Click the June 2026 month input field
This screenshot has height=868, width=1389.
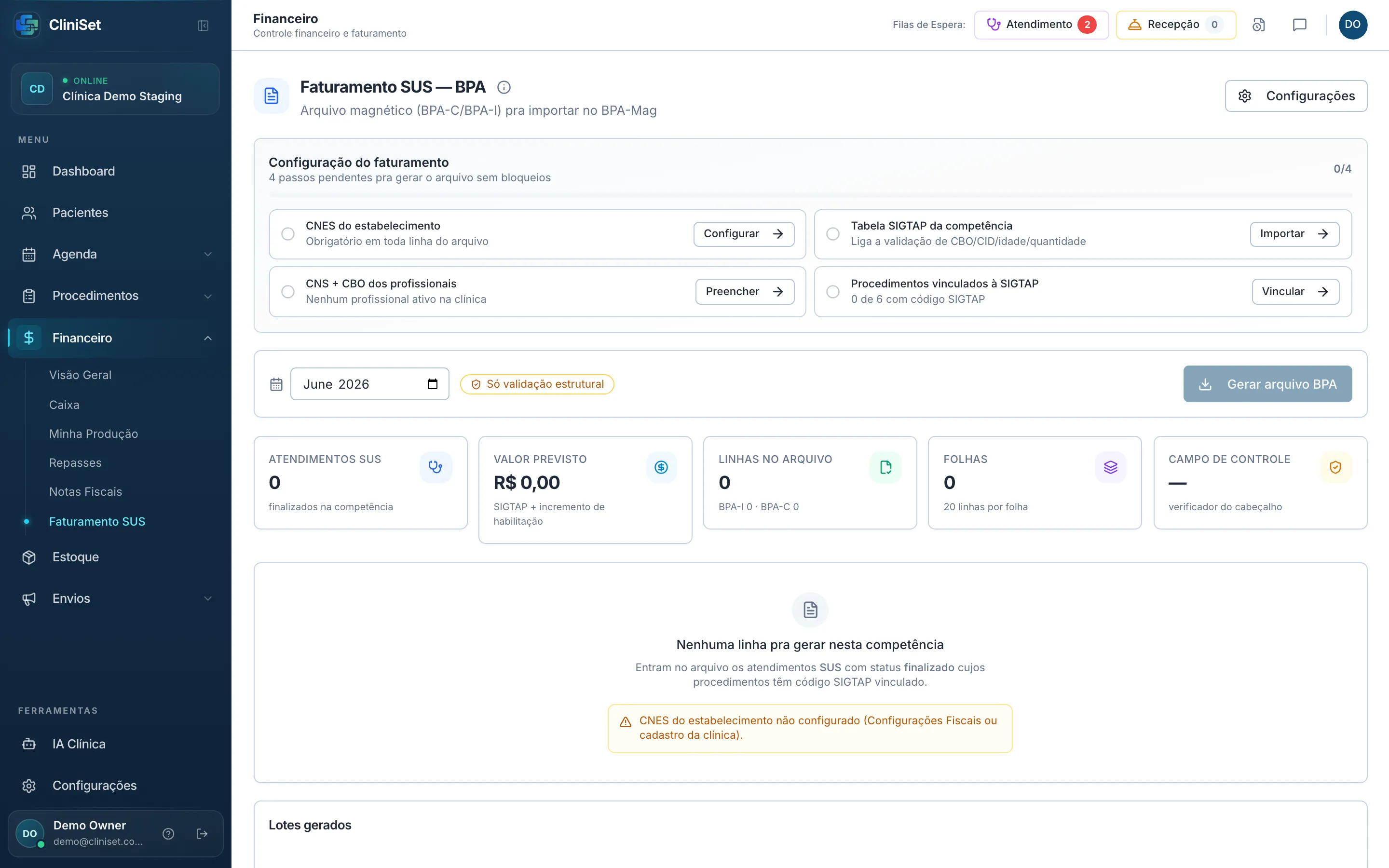click(369, 384)
